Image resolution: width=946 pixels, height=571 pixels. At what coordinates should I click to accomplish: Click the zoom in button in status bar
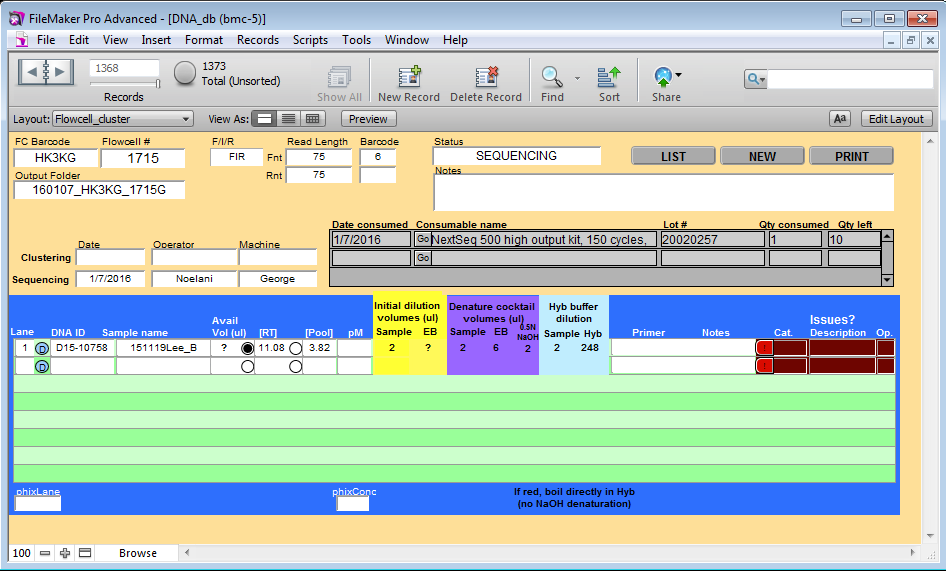coord(65,553)
